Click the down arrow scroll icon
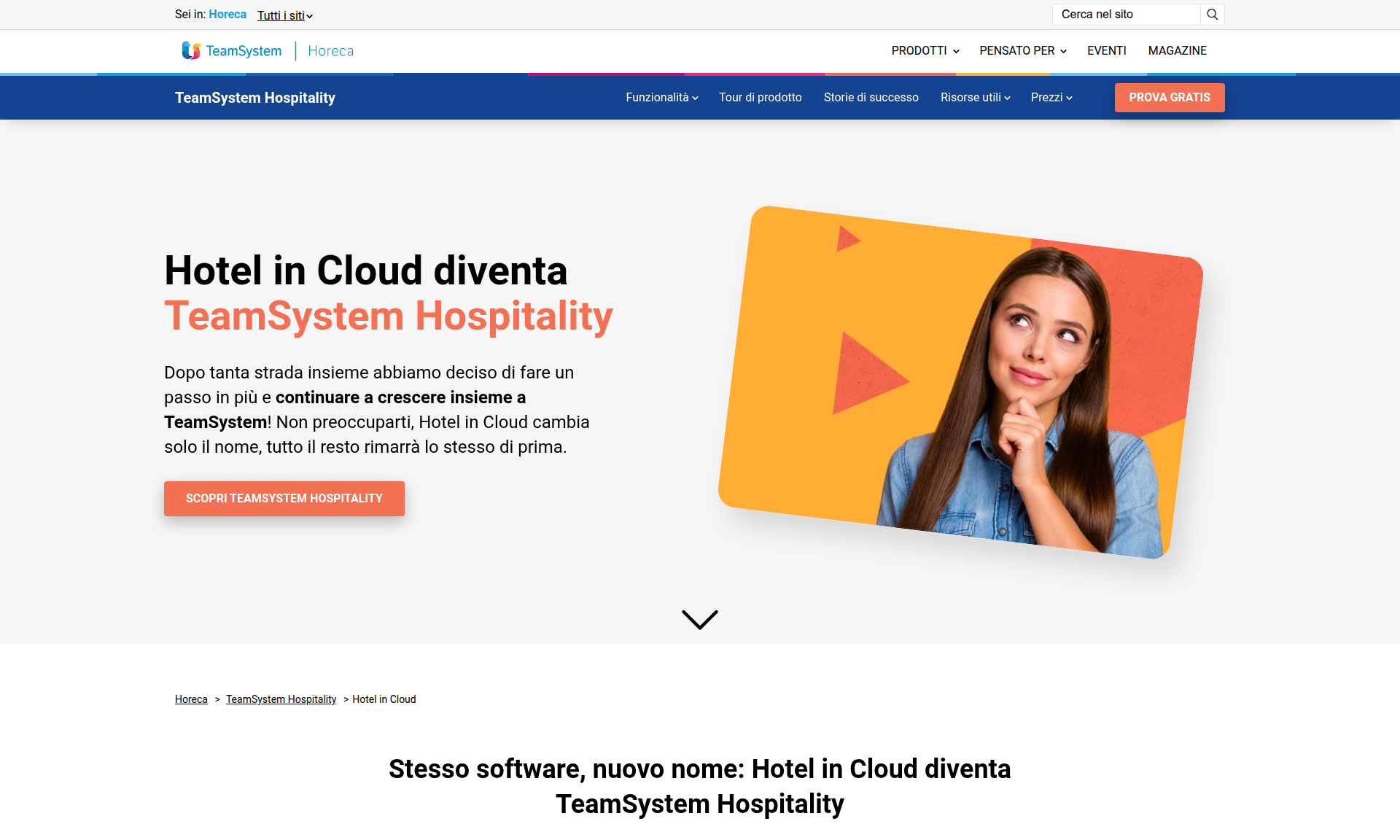This screenshot has height=840, width=1400. (x=700, y=619)
